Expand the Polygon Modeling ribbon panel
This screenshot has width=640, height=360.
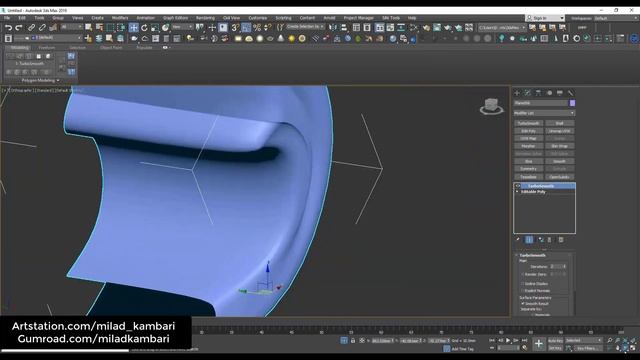coord(40,80)
